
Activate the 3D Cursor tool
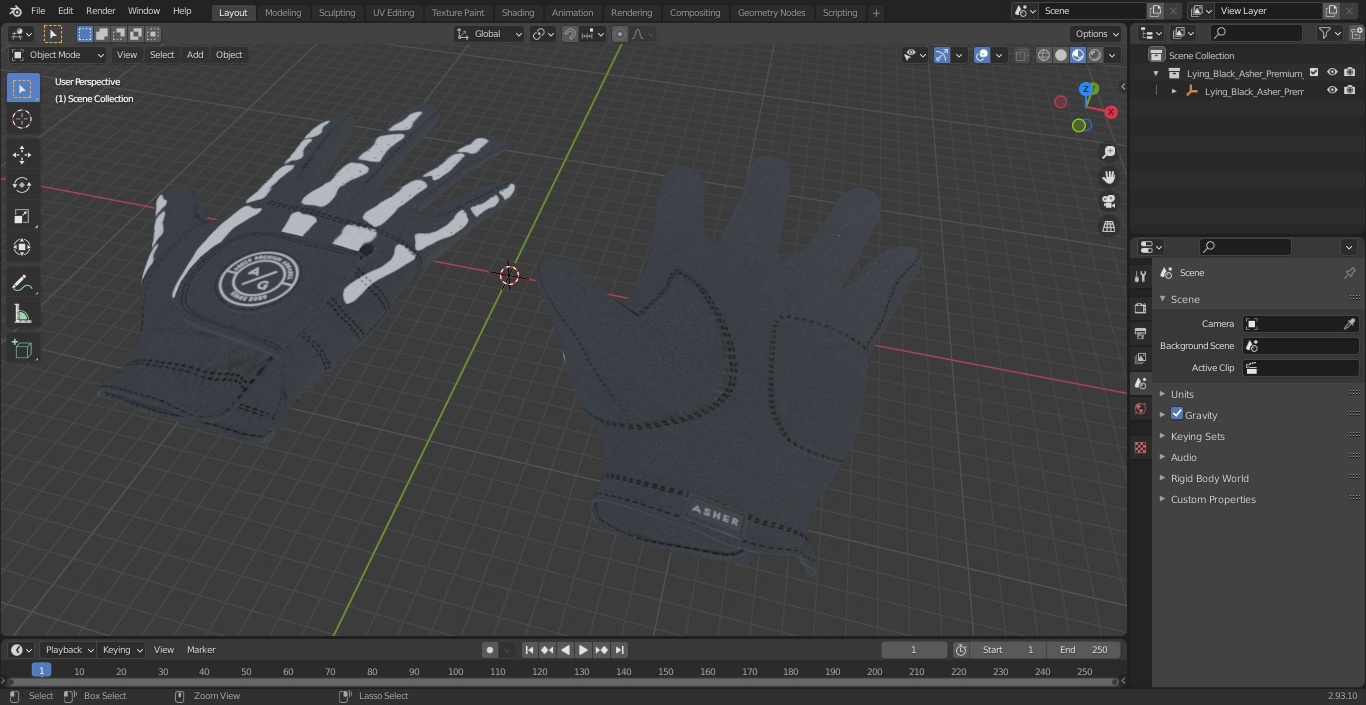pyautogui.click(x=22, y=120)
